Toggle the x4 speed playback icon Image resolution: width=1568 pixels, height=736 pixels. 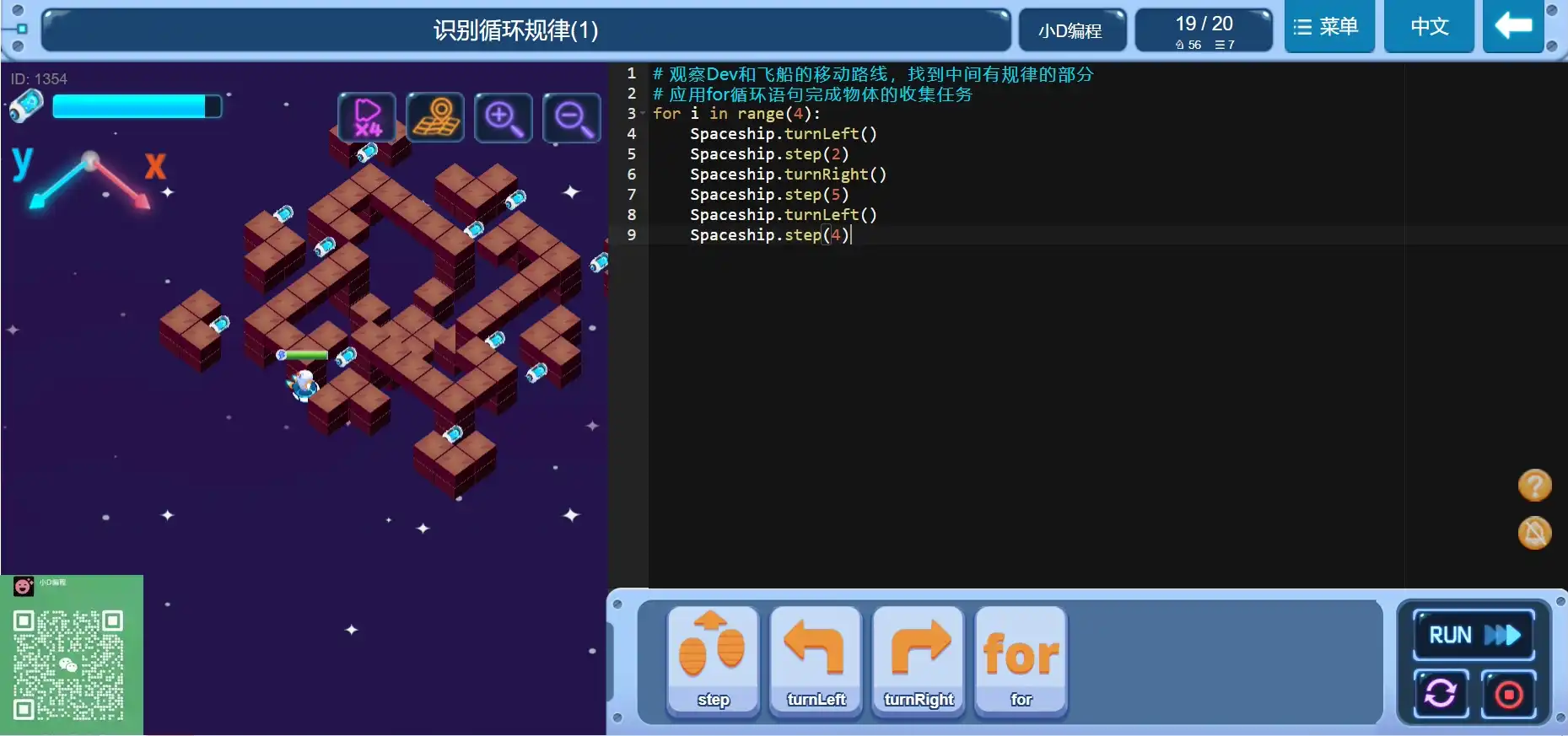coord(367,117)
